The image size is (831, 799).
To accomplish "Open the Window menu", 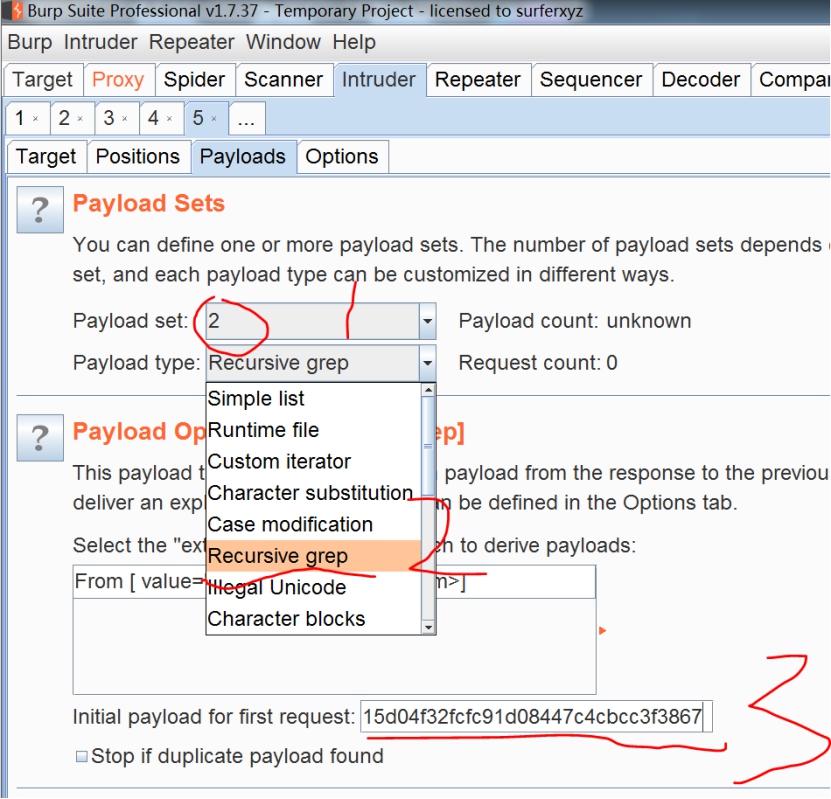I will pos(283,42).
